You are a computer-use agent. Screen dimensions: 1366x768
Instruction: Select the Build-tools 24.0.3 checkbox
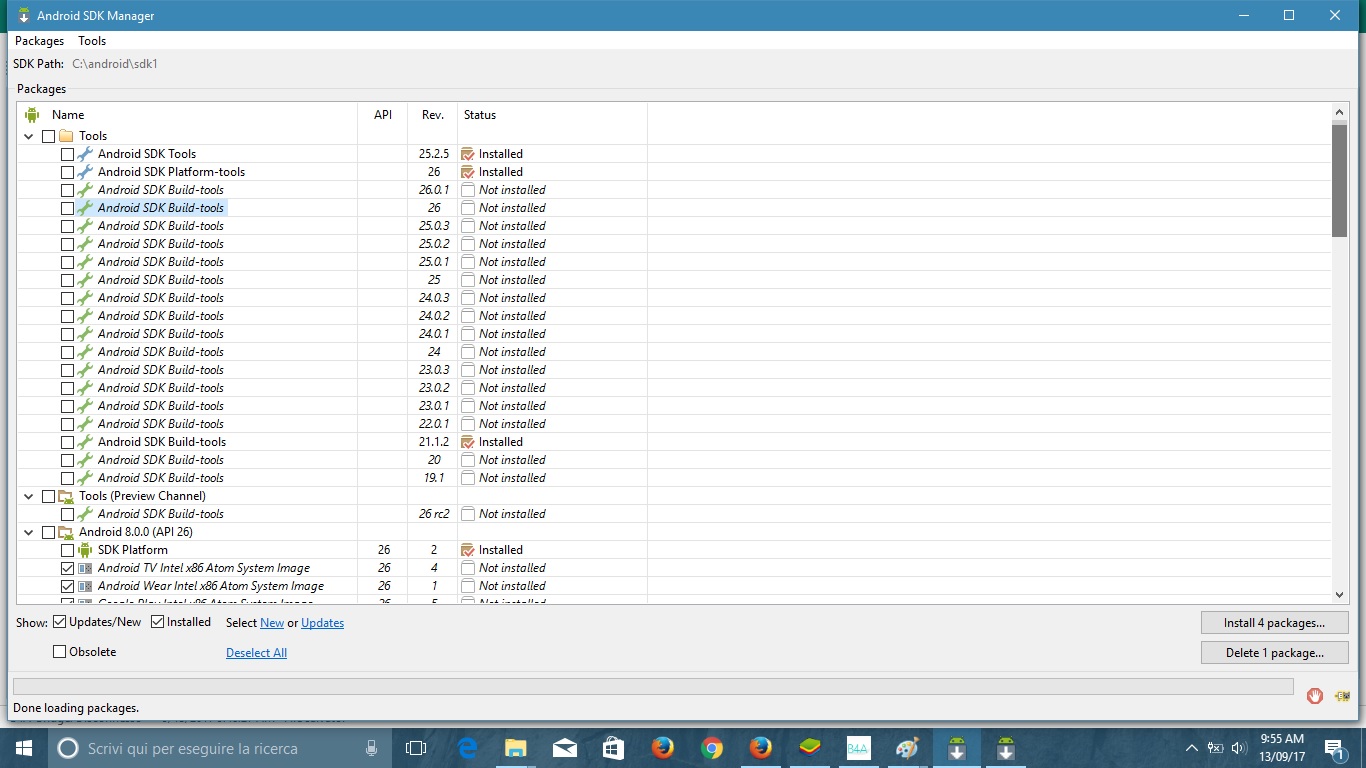[67, 298]
